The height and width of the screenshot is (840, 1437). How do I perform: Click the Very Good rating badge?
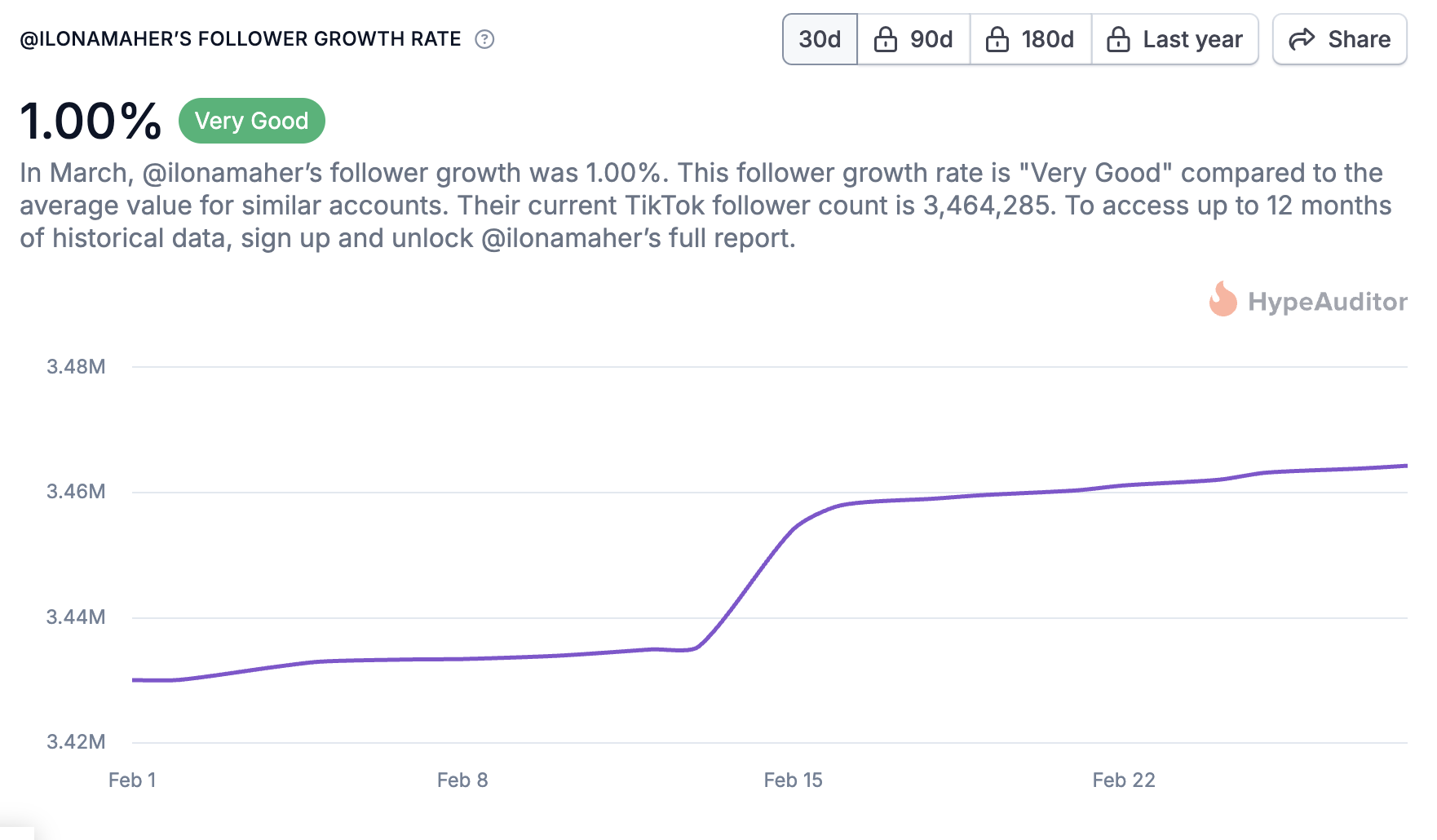coord(251,121)
